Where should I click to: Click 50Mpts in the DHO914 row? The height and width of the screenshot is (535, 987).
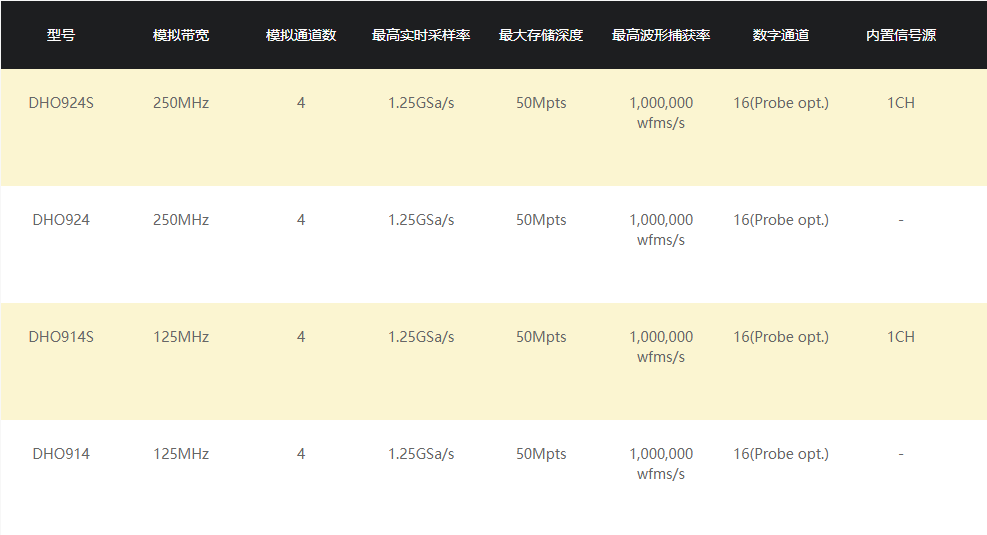pyautogui.click(x=541, y=454)
